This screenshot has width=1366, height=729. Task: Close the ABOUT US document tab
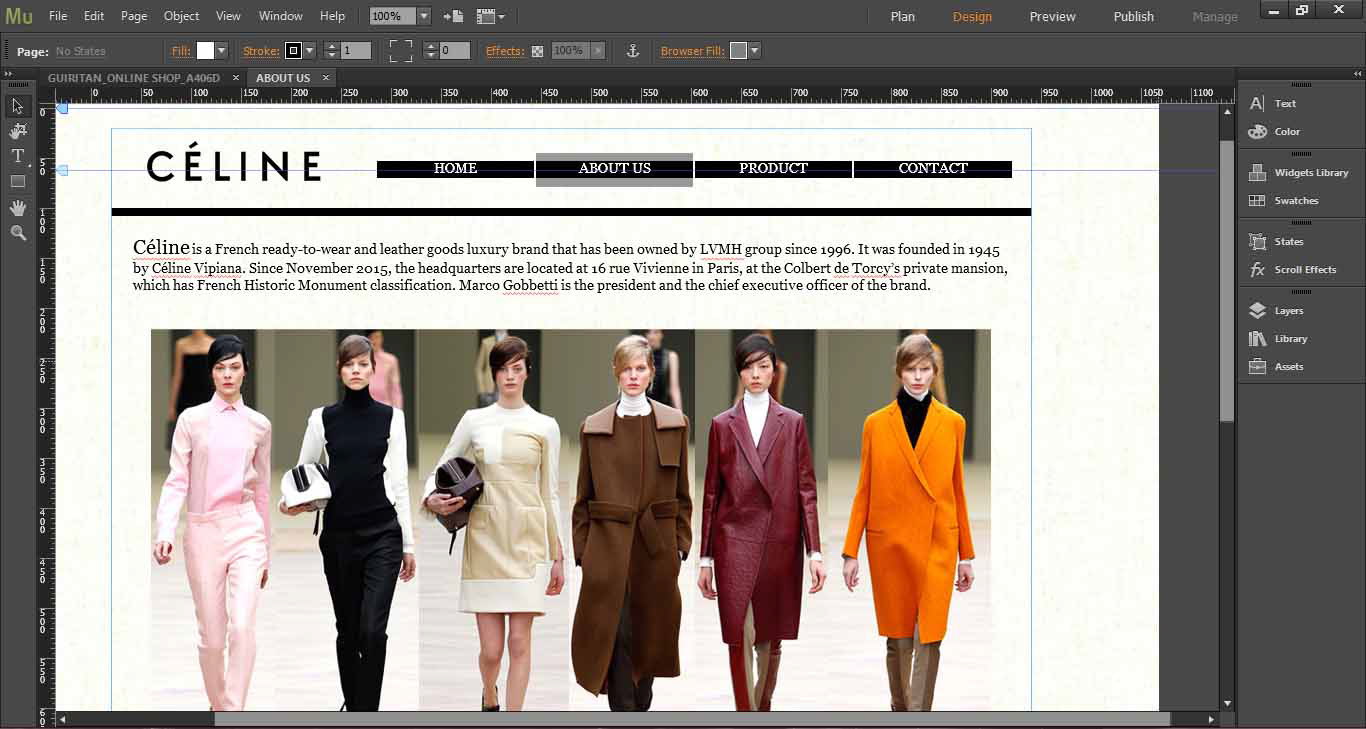point(326,78)
